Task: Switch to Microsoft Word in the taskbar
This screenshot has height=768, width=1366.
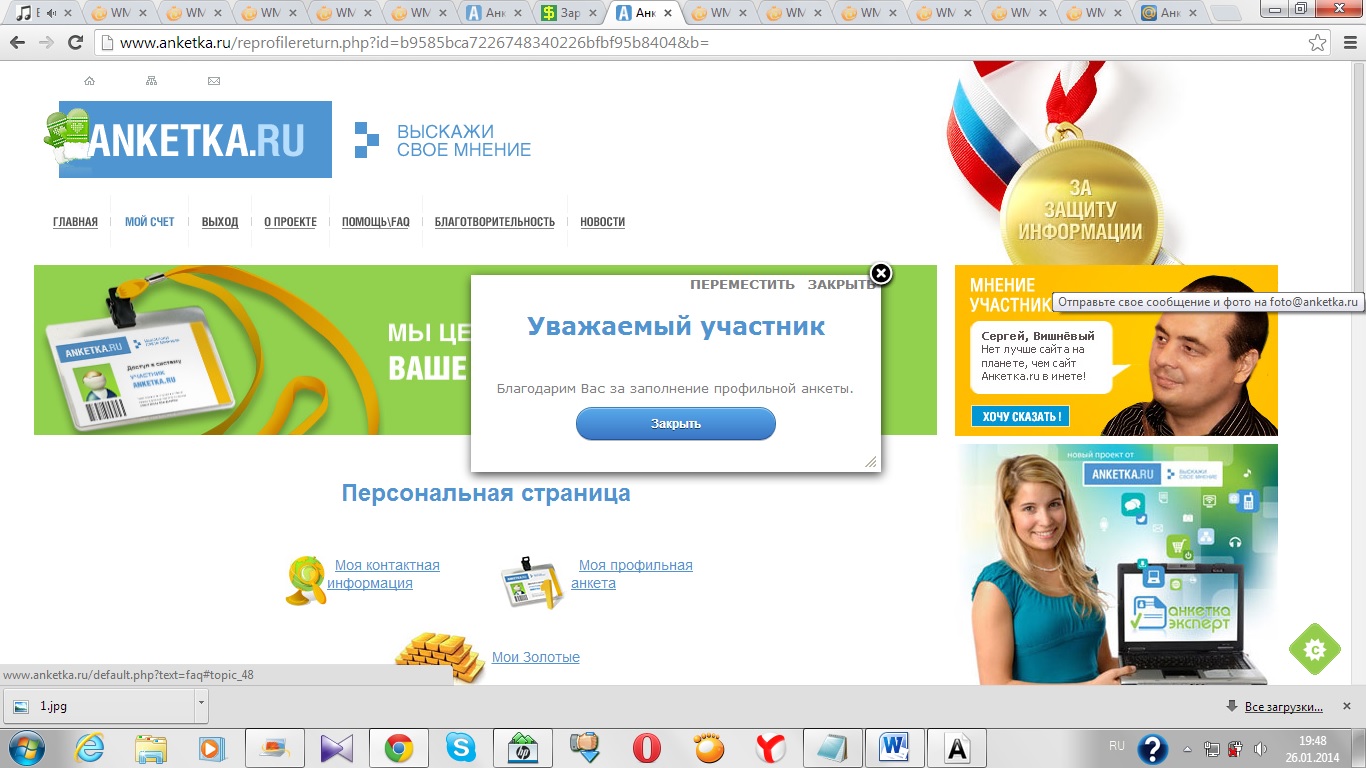Action: [x=895, y=748]
